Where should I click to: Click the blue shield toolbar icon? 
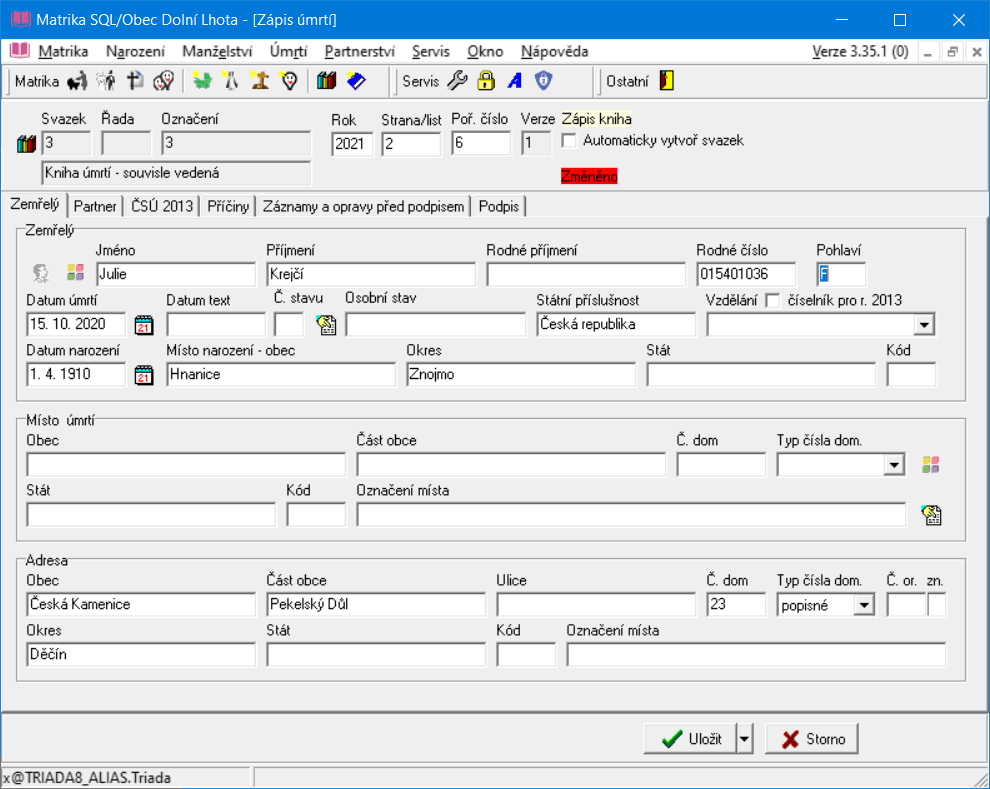(543, 81)
